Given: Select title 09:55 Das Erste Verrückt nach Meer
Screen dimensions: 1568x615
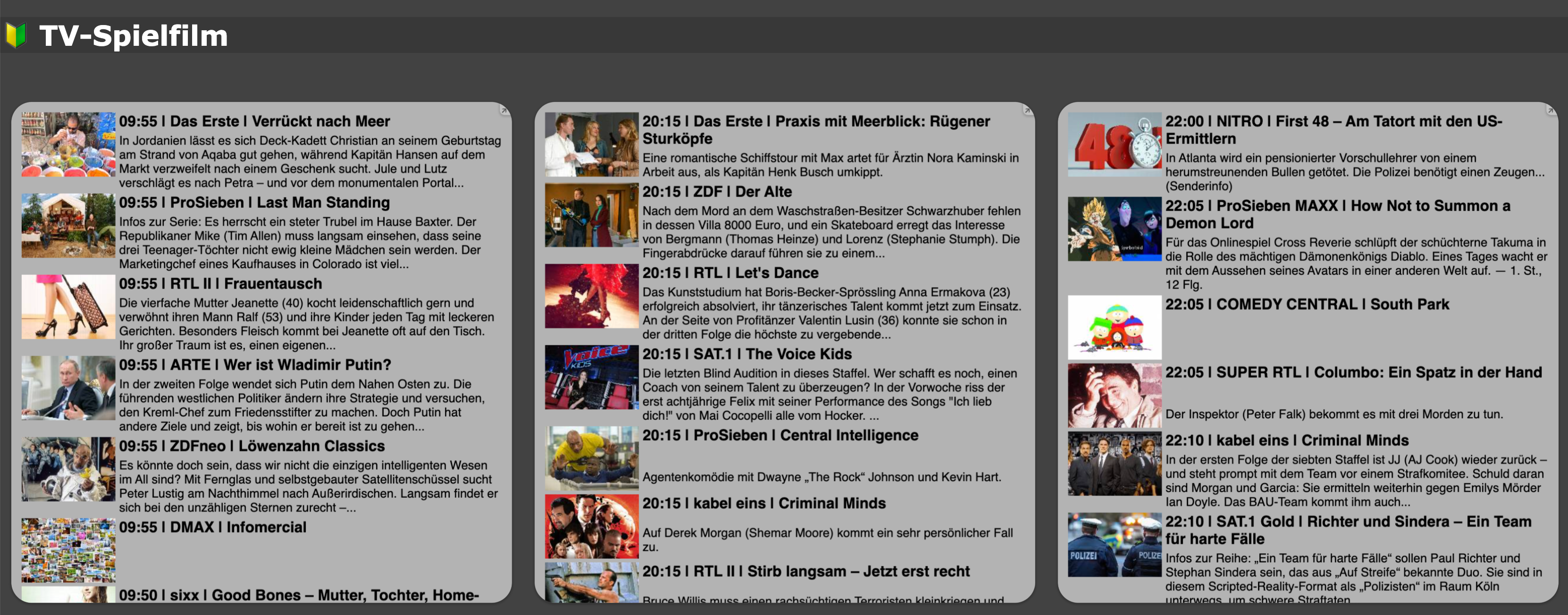Looking at the screenshot, I should [x=254, y=121].
